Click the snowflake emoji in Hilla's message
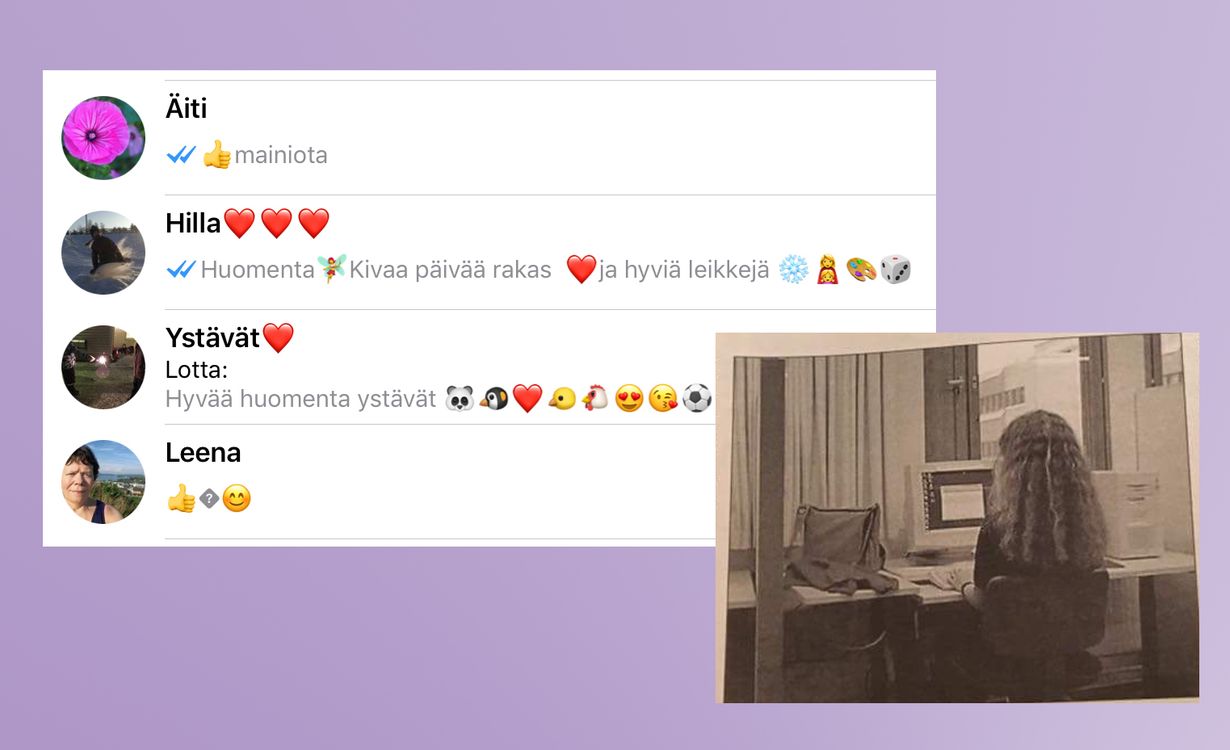The width and height of the screenshot is (1230, 750). tap(794, 269)
